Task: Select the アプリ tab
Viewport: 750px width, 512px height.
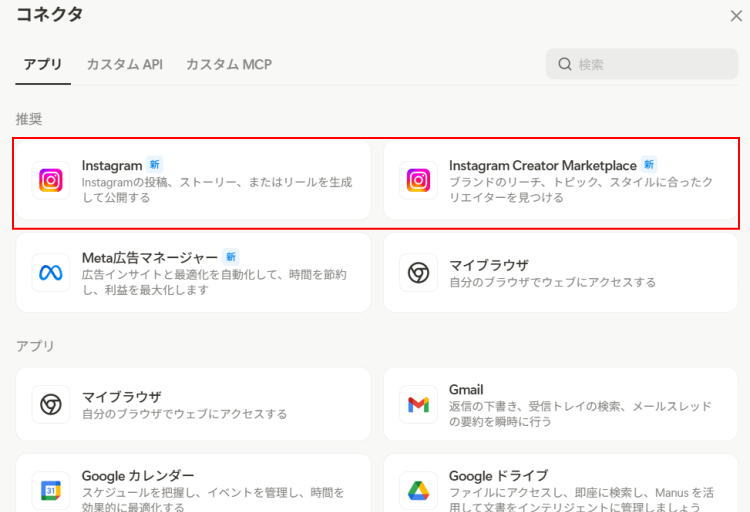Action: pos(43,64)
